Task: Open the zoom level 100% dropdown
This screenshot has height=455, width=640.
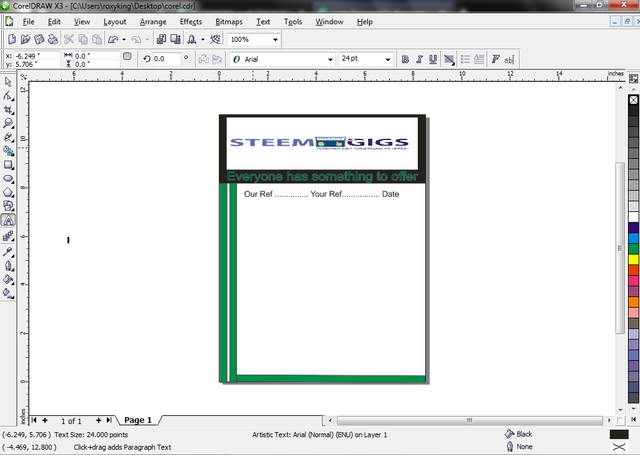Action: coord(276,40)
